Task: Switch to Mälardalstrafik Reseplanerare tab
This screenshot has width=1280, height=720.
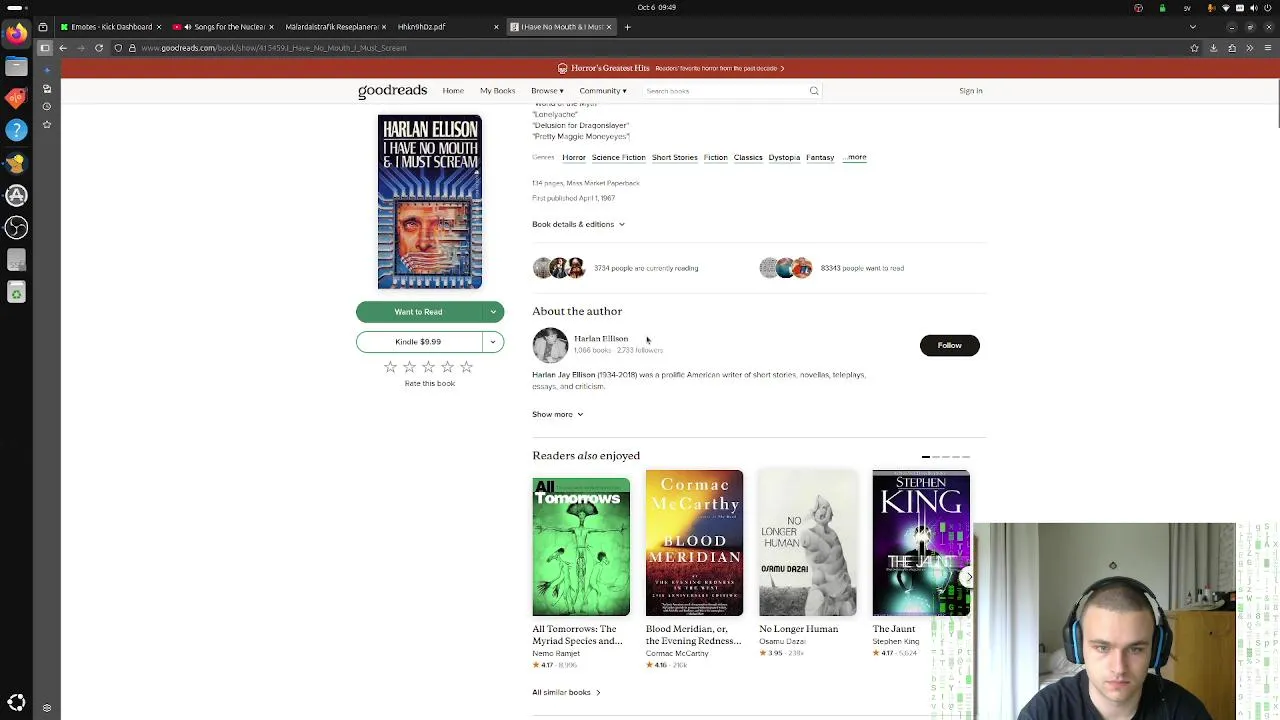Action: coord(334,27)
